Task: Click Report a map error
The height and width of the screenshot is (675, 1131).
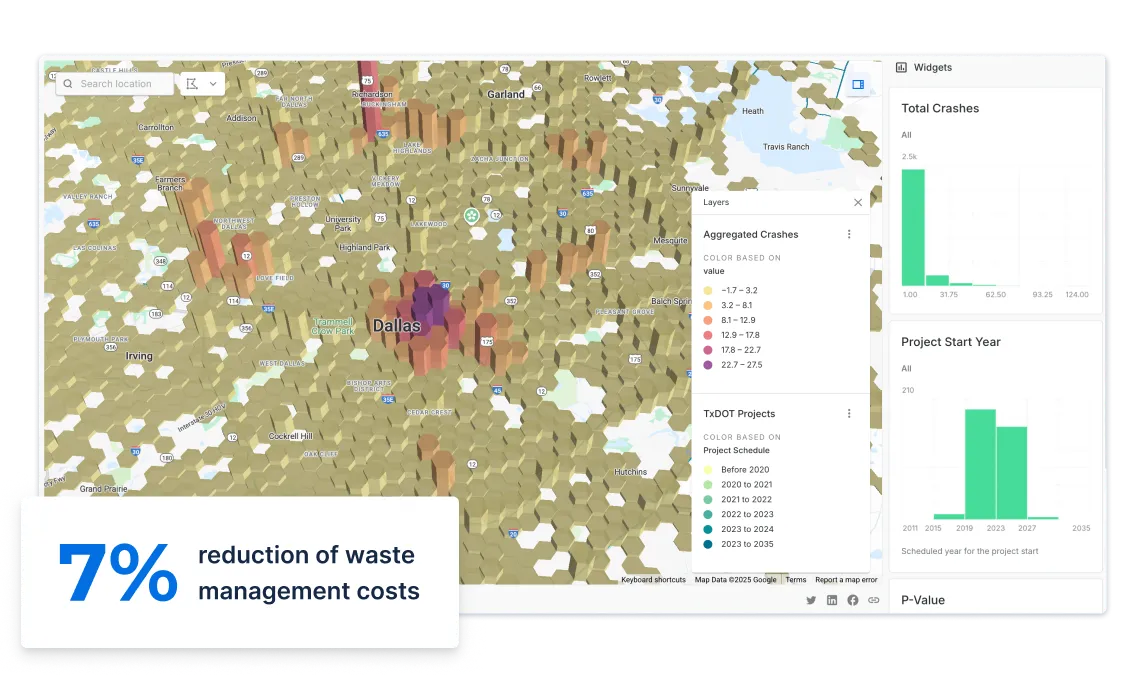Action: point(845,579)
